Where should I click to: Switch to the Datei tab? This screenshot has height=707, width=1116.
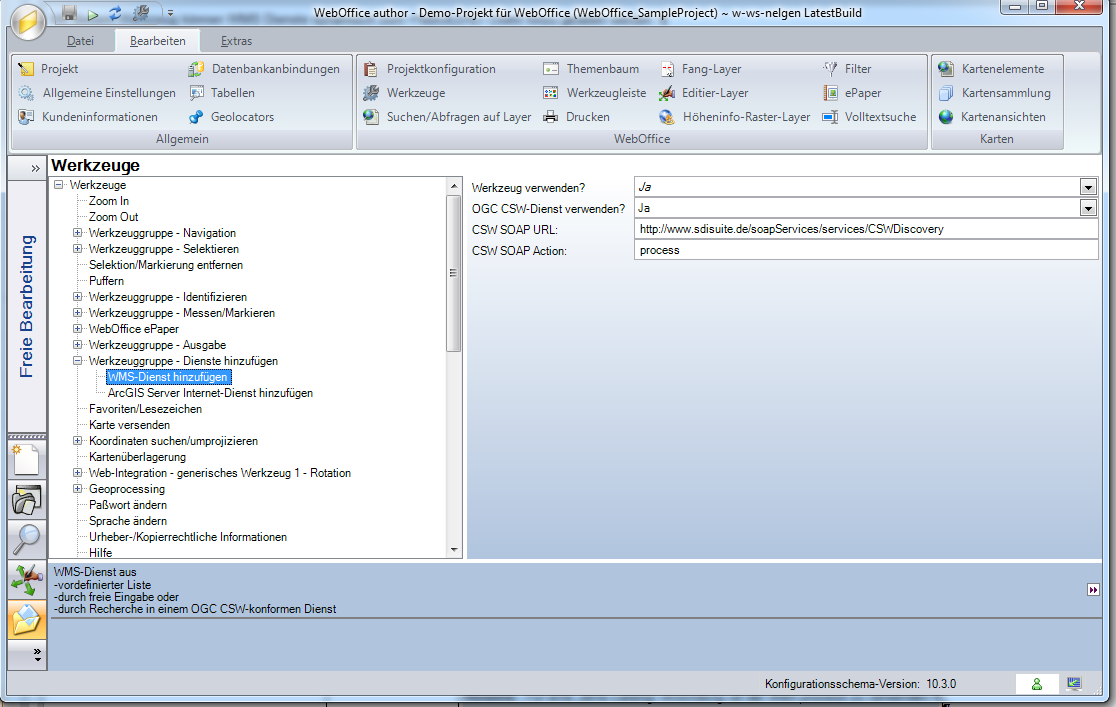pos(80,41)
